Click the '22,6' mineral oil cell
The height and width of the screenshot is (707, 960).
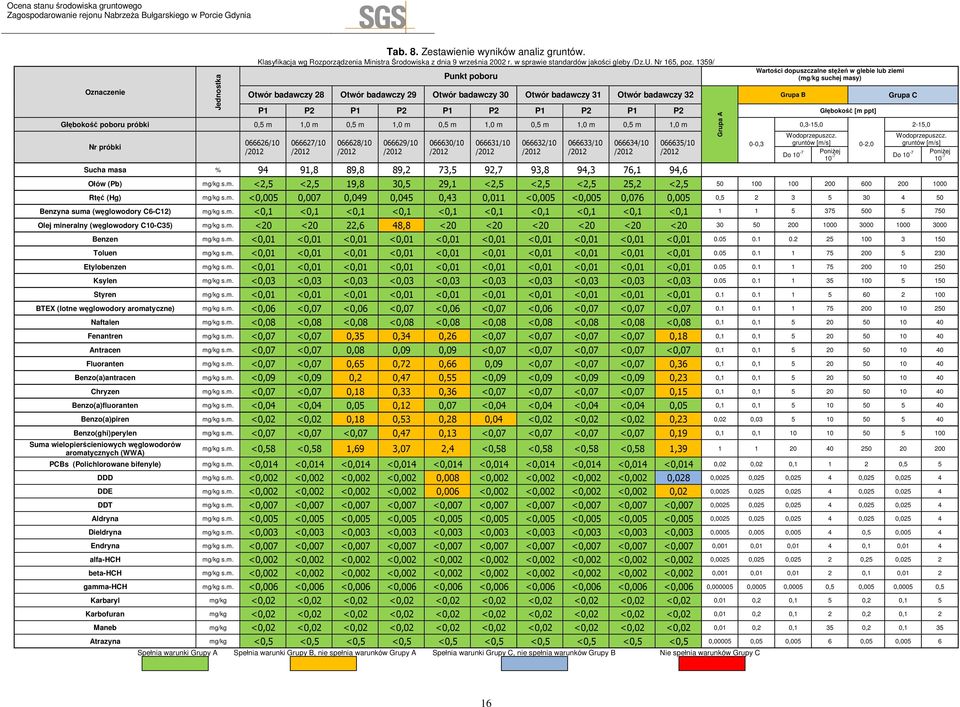[x=355, y=225]
